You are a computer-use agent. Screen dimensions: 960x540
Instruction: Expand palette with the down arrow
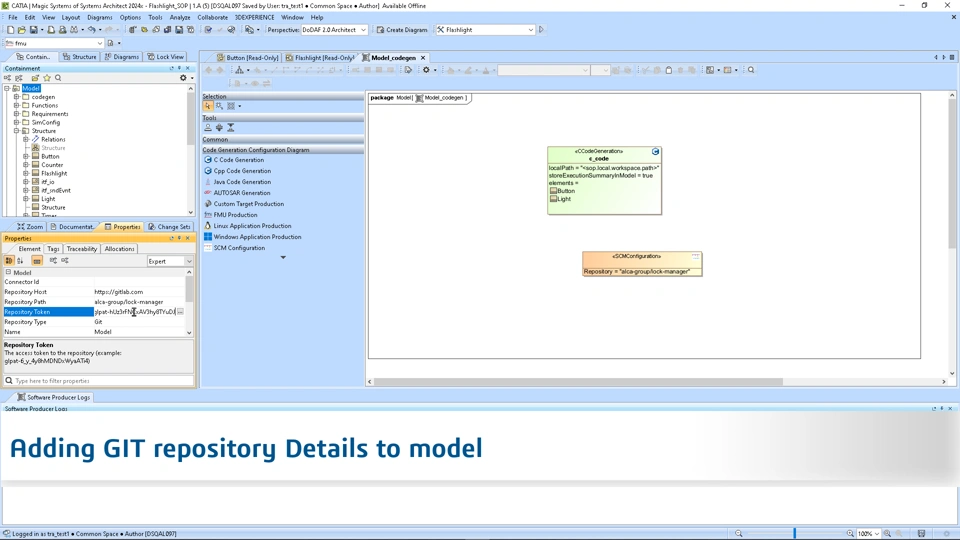(x=283, y=258)
